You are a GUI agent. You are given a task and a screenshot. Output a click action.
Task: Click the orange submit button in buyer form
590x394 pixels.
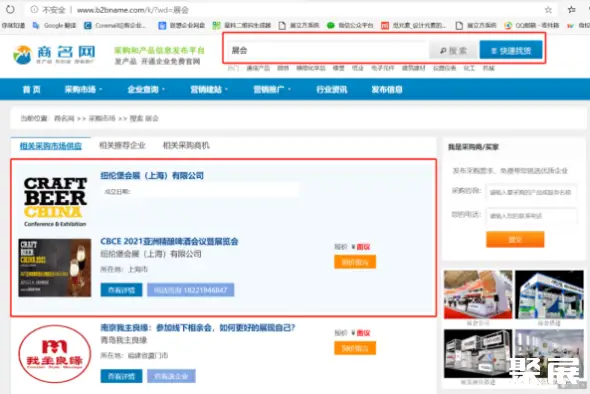click(x=515, y=239)
